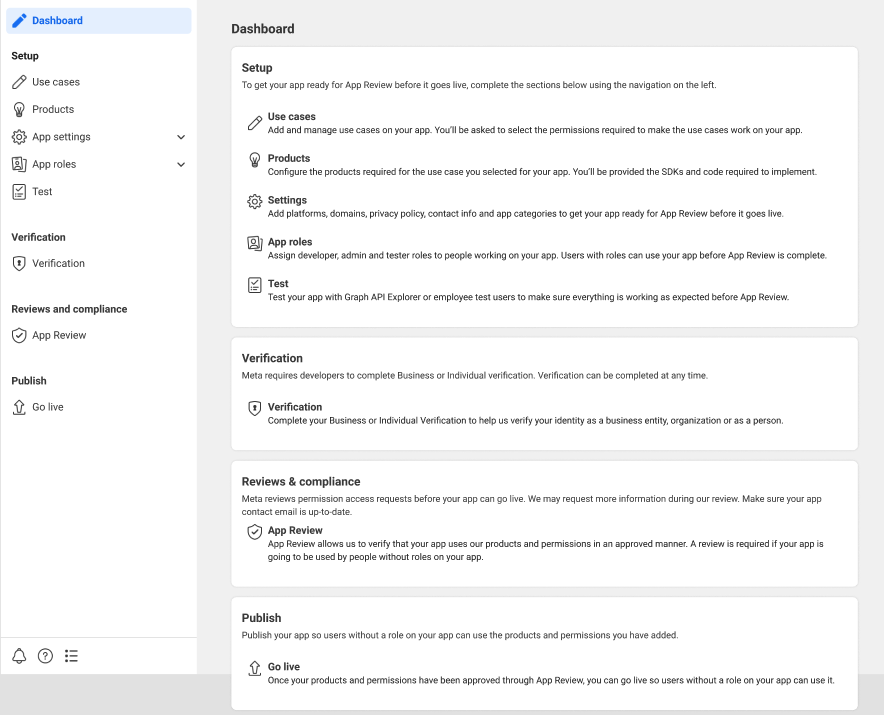Click the Products link in Setup card
Screen dimensions: 884x715
[x=289, y=158]
